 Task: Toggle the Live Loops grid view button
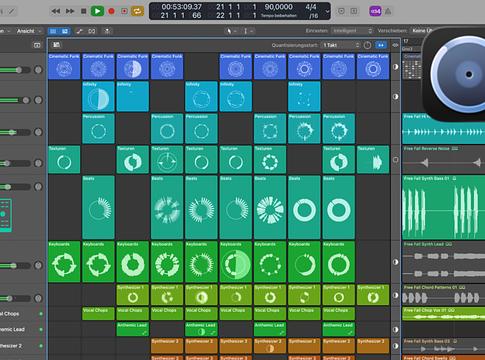53,31
